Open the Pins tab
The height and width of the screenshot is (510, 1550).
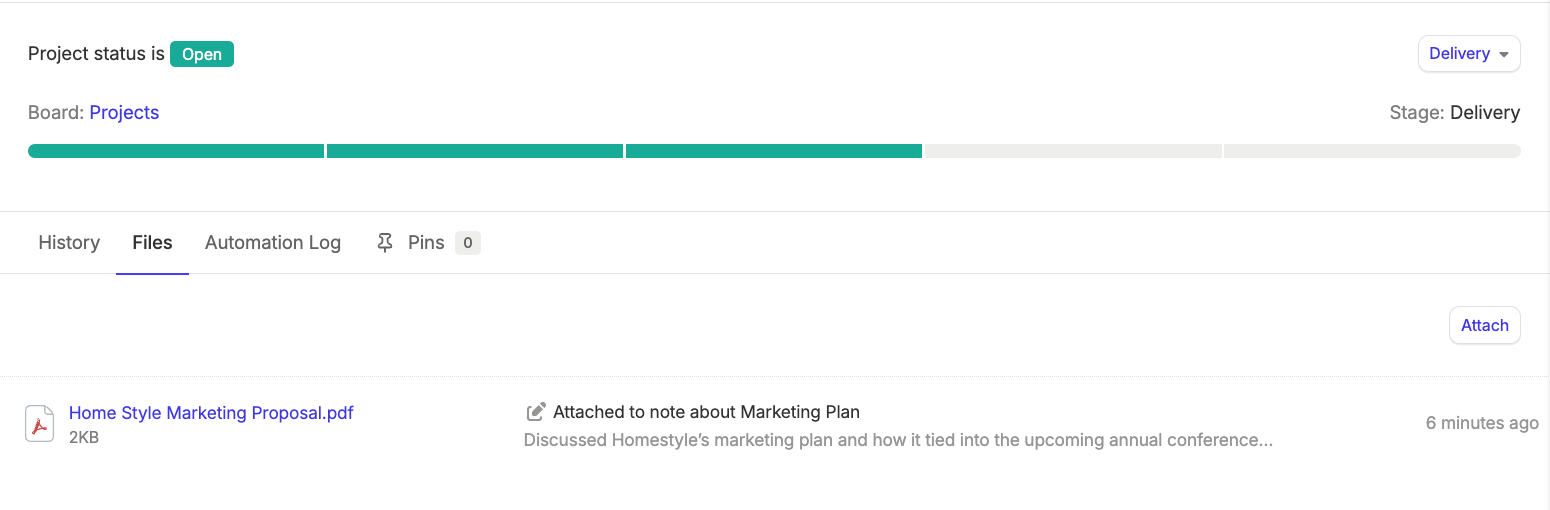[428, 243]
